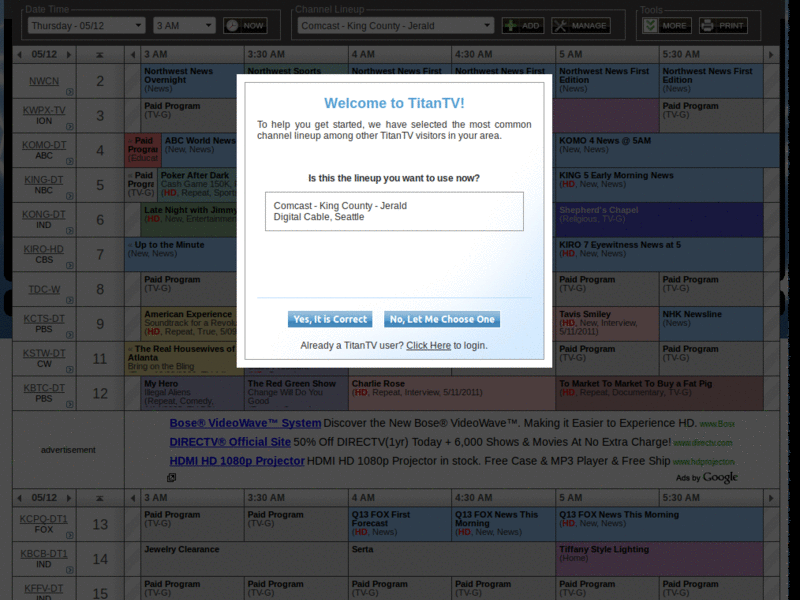Expand the Comcast - King County lineup dropdown
The height and width of the screenshot is (600, 800).
click(395, 26)
